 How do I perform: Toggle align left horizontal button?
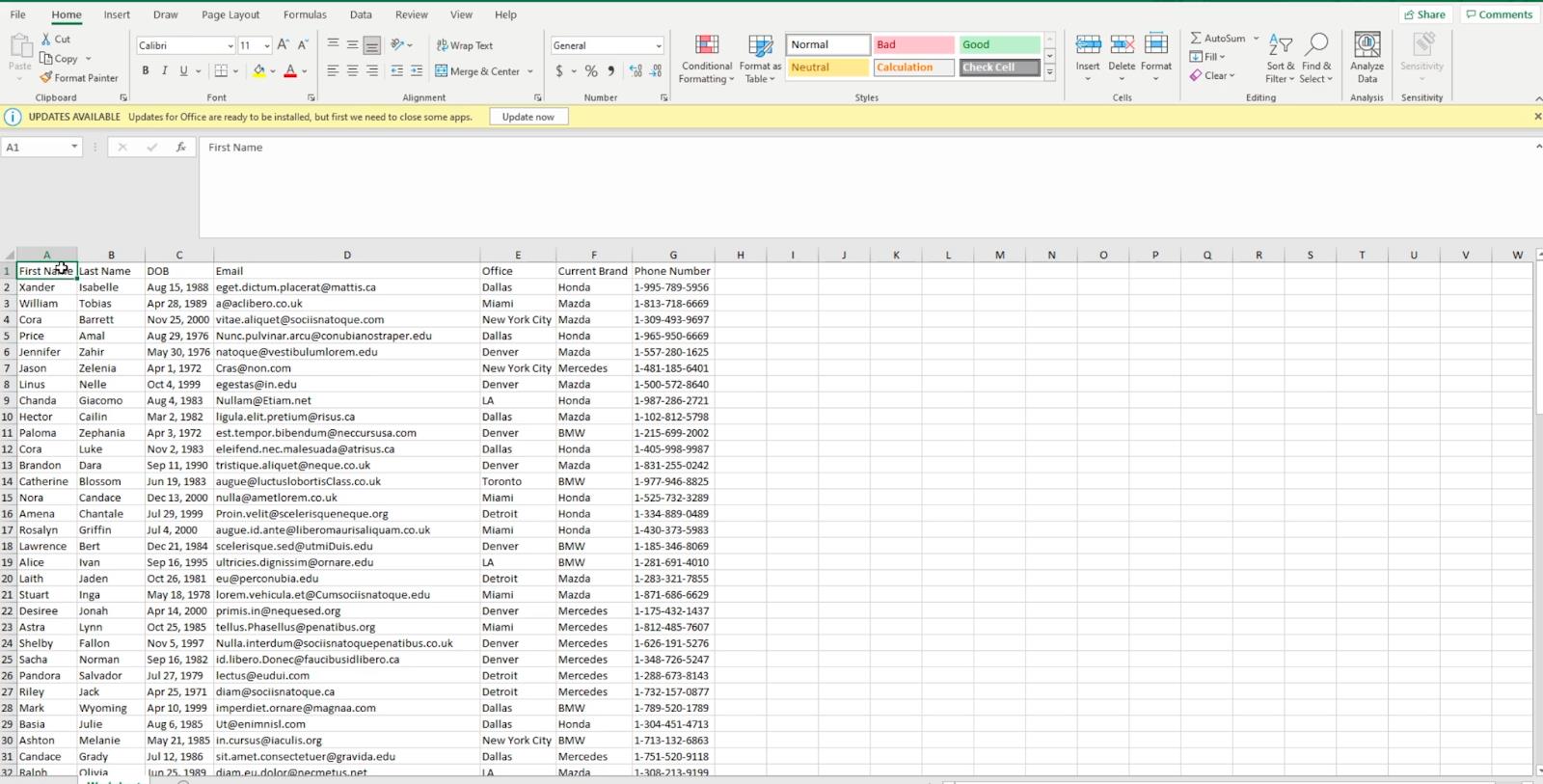(x=333, y=71)
